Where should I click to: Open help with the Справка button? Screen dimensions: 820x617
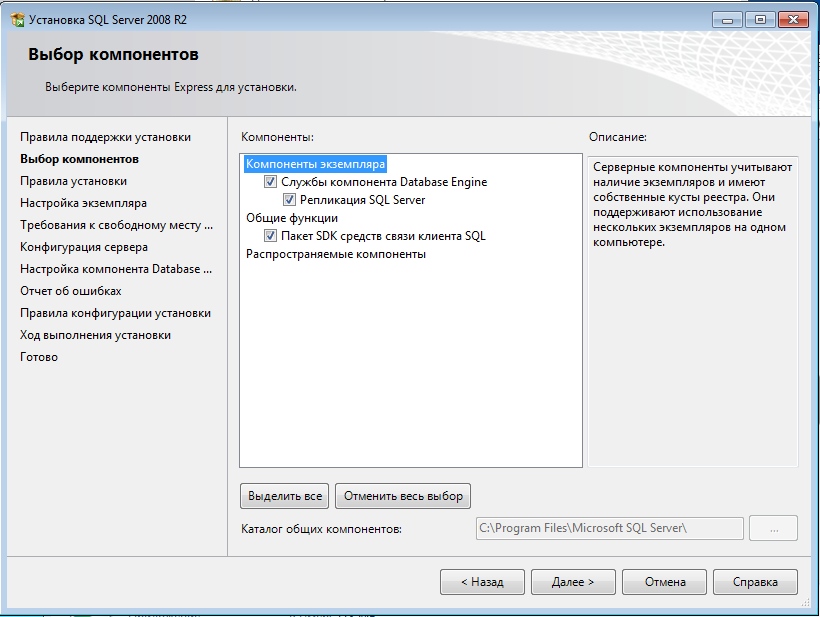point(755,582)
